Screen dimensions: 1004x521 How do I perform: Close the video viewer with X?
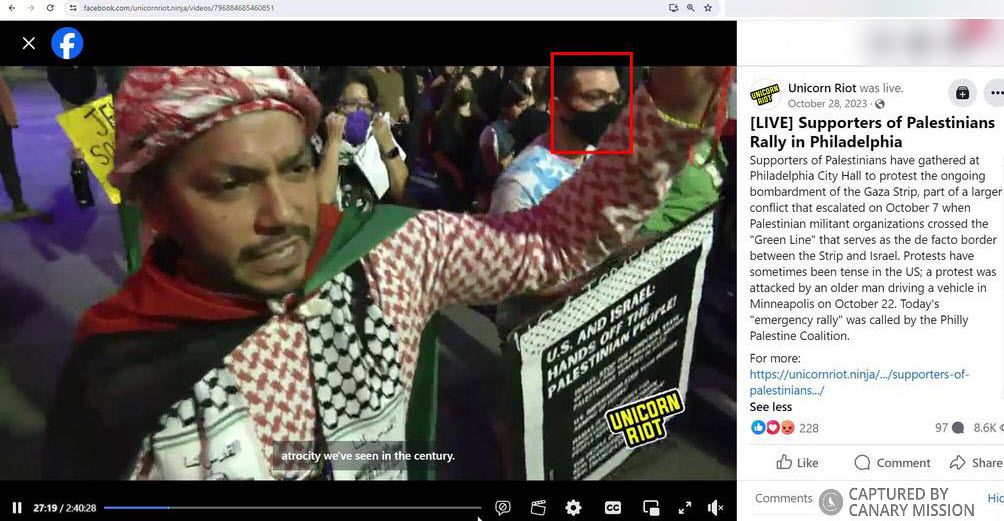tap(29, 43)
